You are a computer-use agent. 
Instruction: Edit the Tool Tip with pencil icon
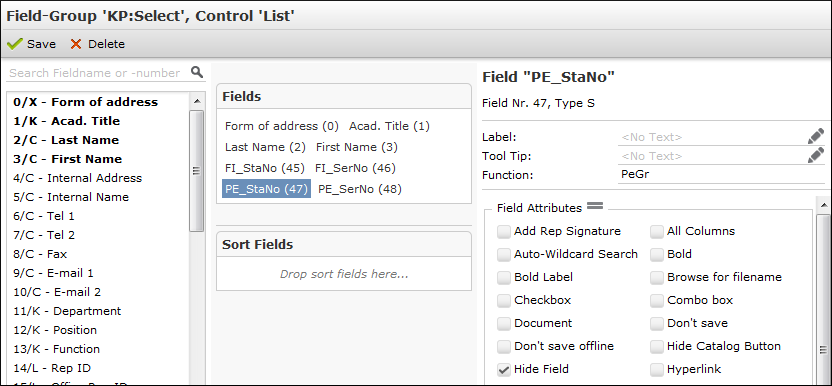click(x=816, y=156)
